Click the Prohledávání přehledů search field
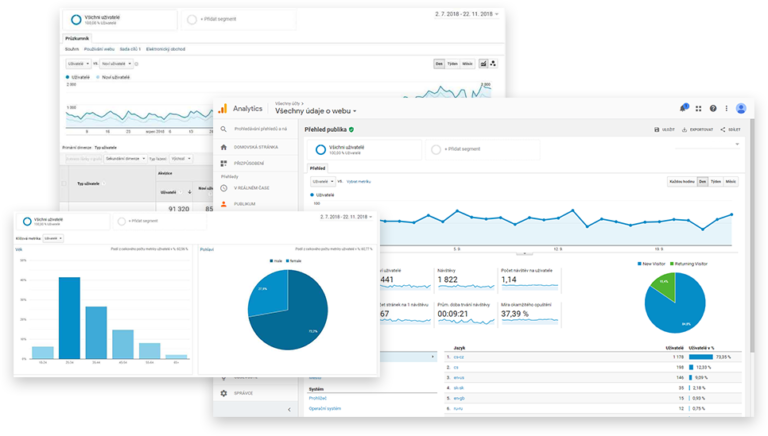768x436 pixels. 260,129
